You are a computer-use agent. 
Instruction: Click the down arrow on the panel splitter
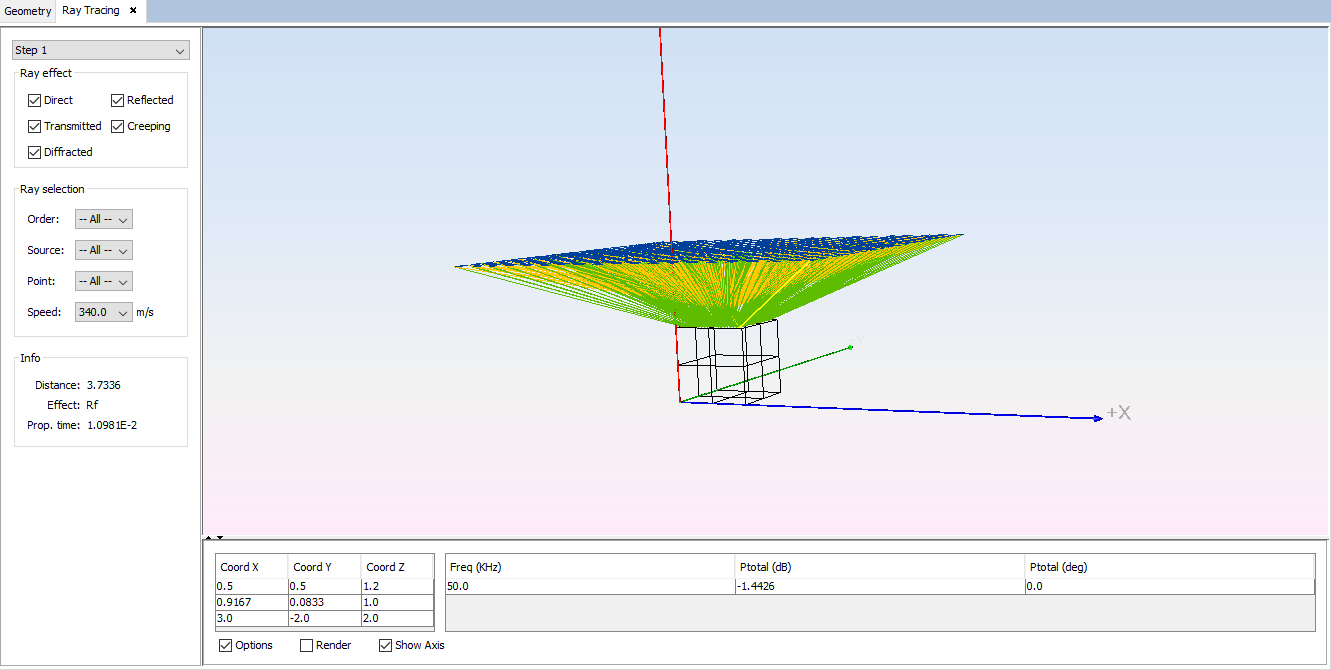pyautogui.click(x=220, y=538)
